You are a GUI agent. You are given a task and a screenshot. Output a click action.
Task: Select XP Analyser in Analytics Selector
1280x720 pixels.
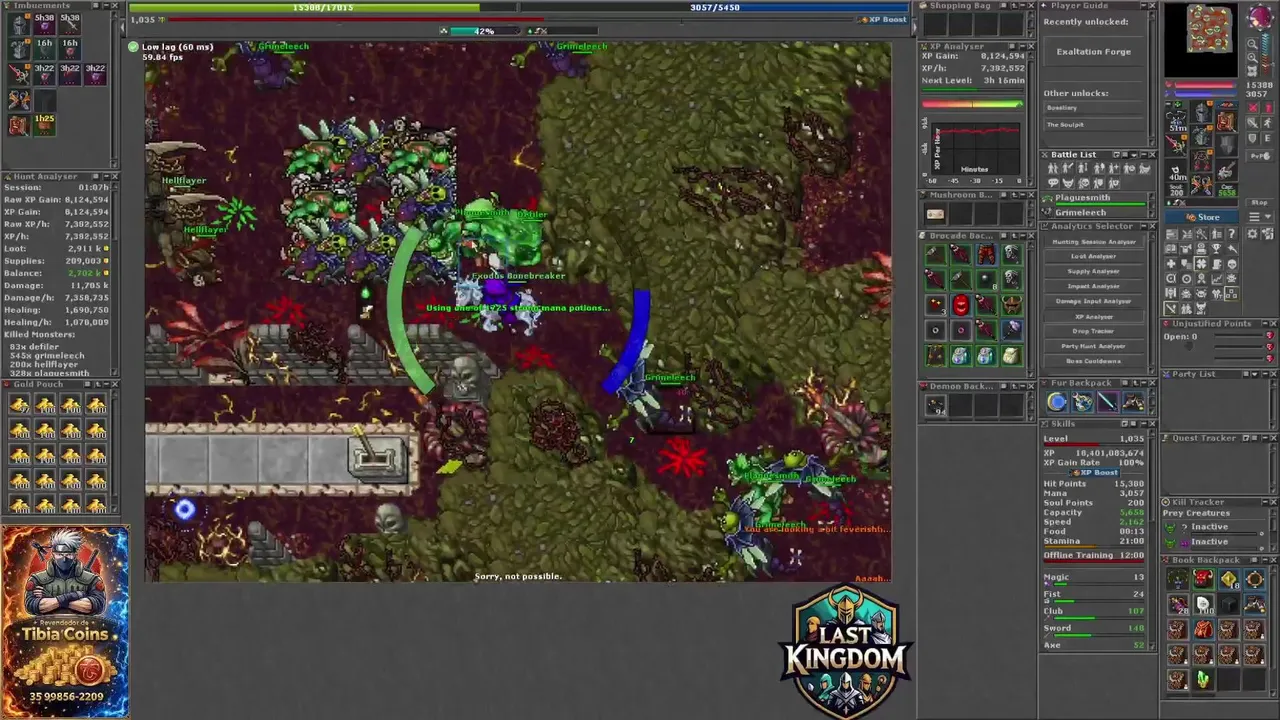pyautogui.click(x=1094, y=317)
